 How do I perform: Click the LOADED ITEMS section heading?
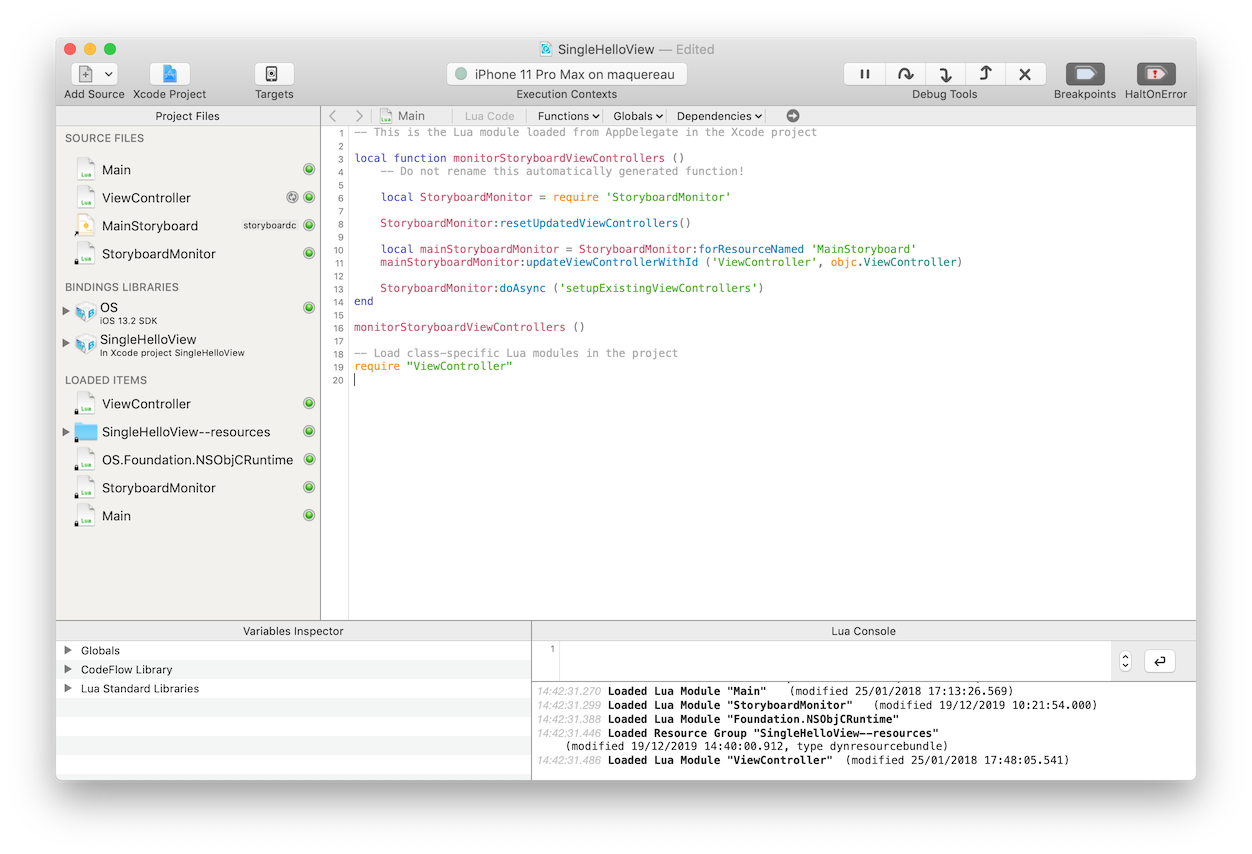tap(106, 380)
